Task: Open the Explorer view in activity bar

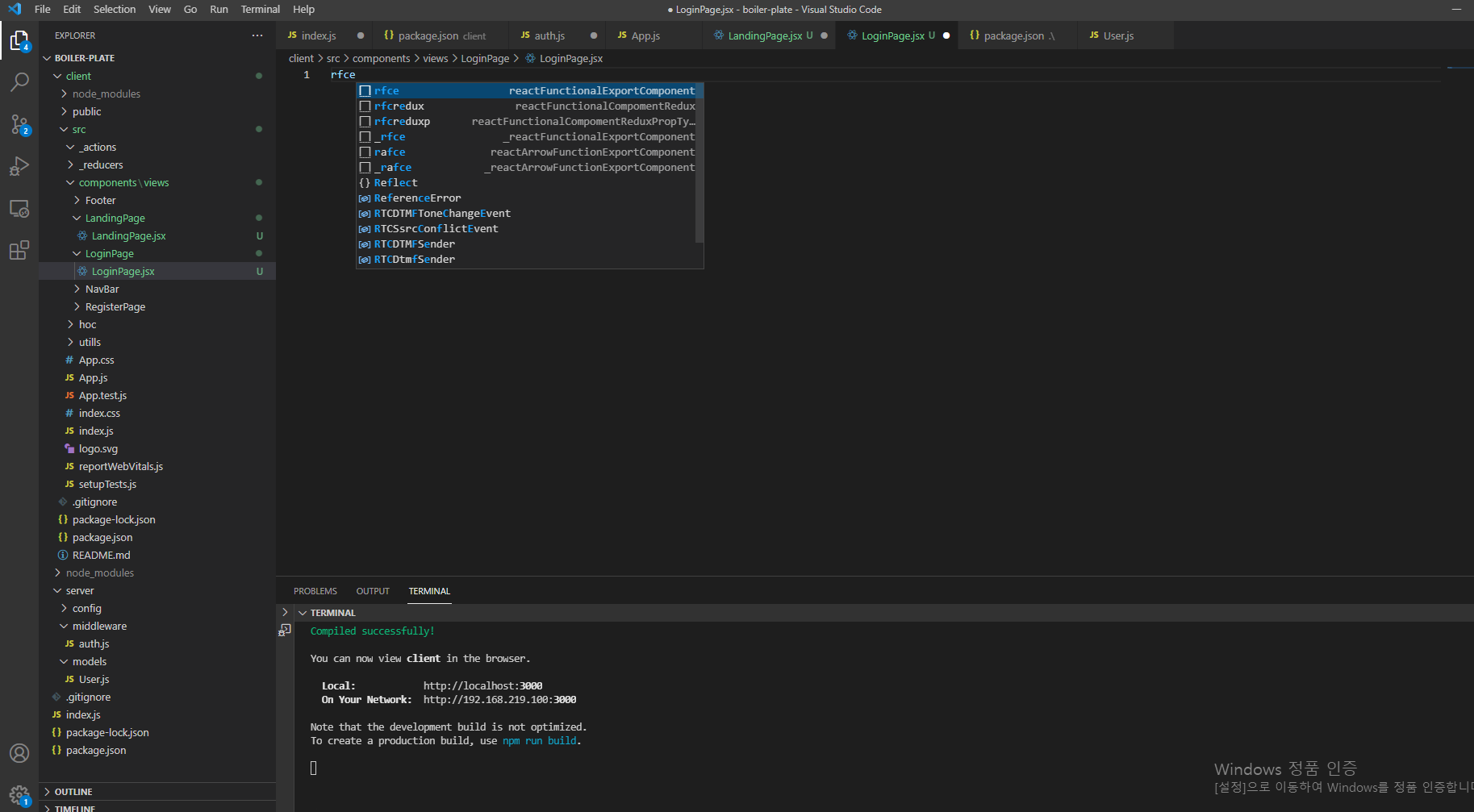Action: pos(19,40)
